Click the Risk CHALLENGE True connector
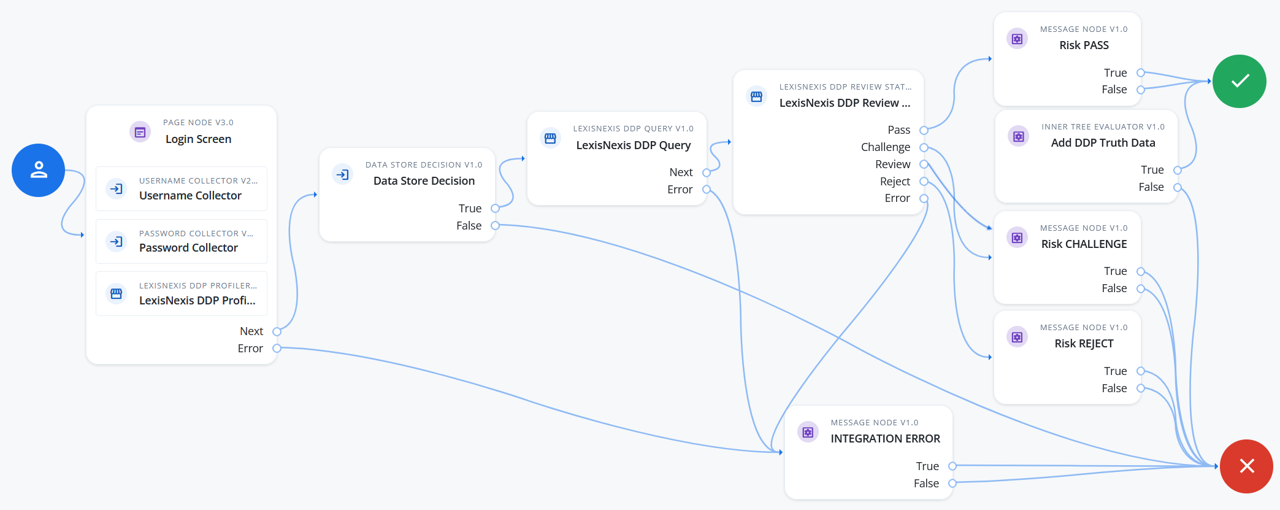The image size is (1280, 510). pyautogui.click(x=1141, y=271)
